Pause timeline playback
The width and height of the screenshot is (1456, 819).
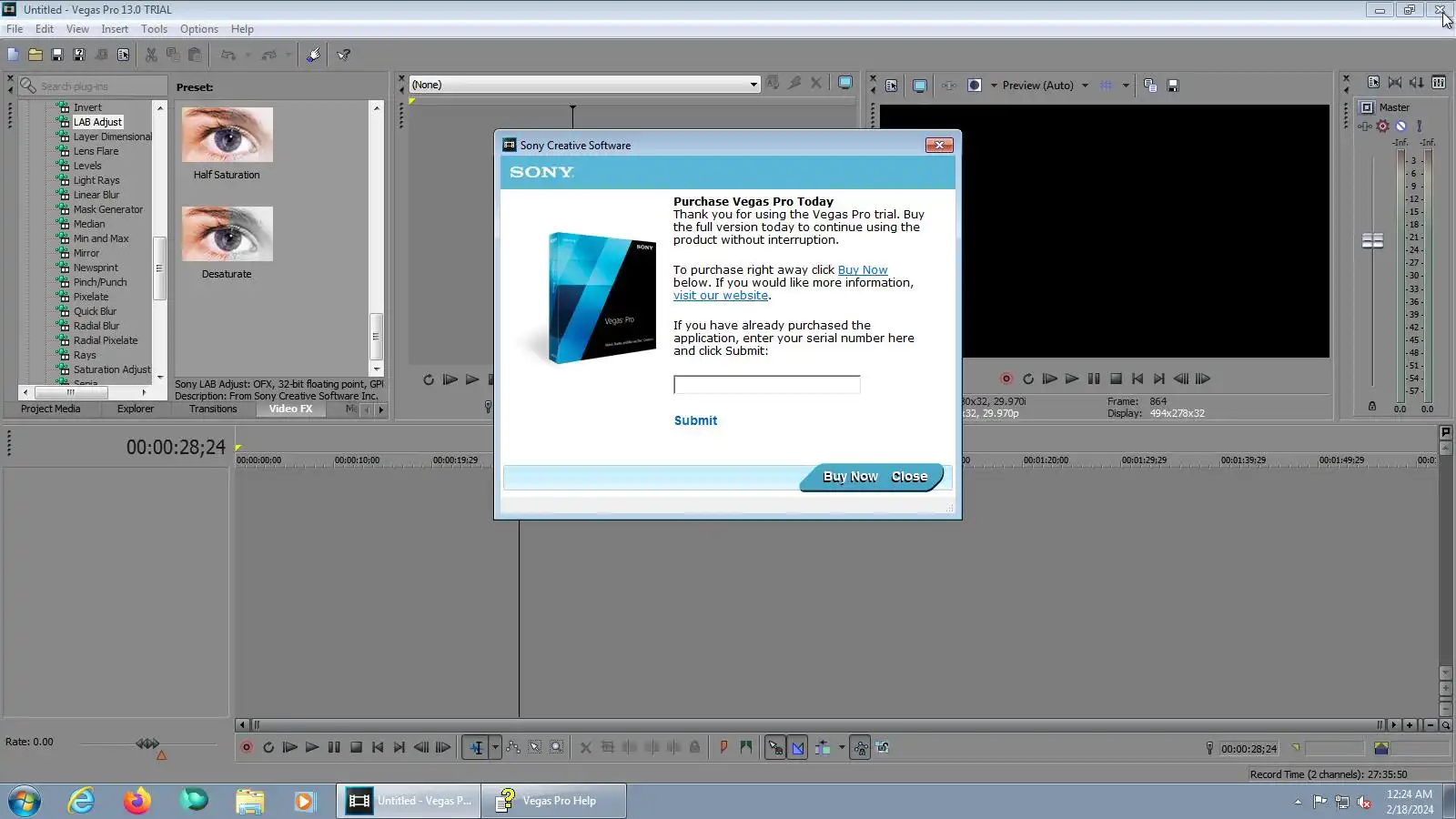point(334,747)
